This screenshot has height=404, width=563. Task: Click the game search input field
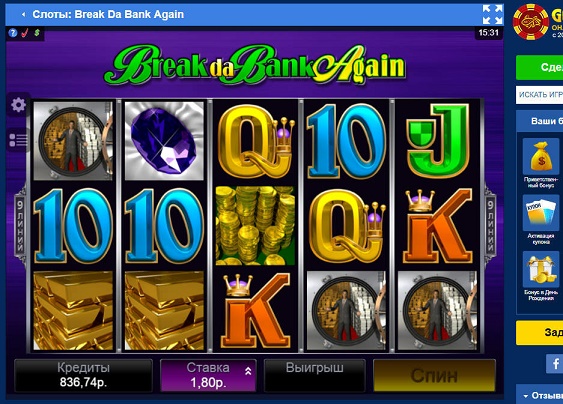539,95
